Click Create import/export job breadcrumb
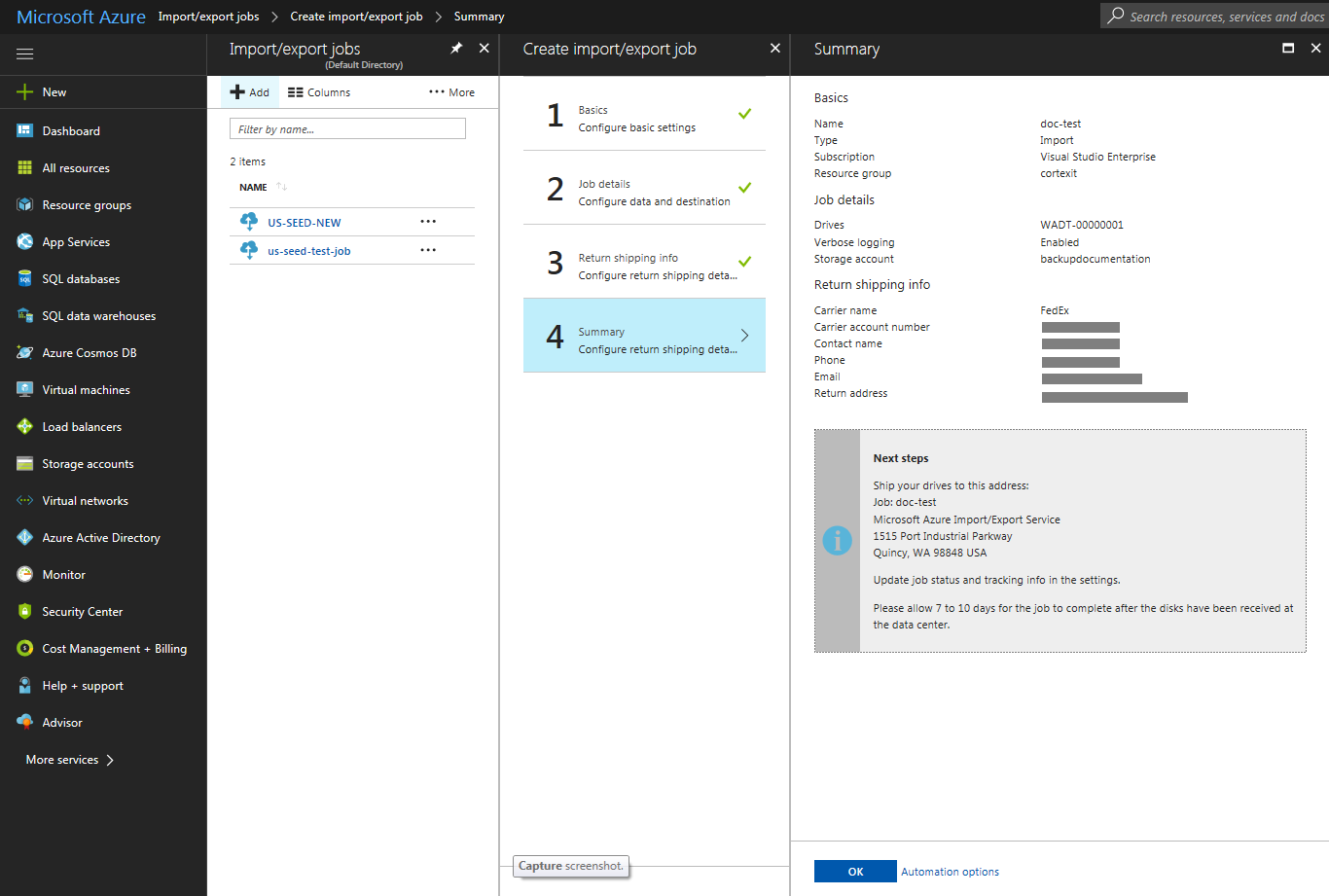This screenshot has width=1329, height=896. (x=356, y=17)
